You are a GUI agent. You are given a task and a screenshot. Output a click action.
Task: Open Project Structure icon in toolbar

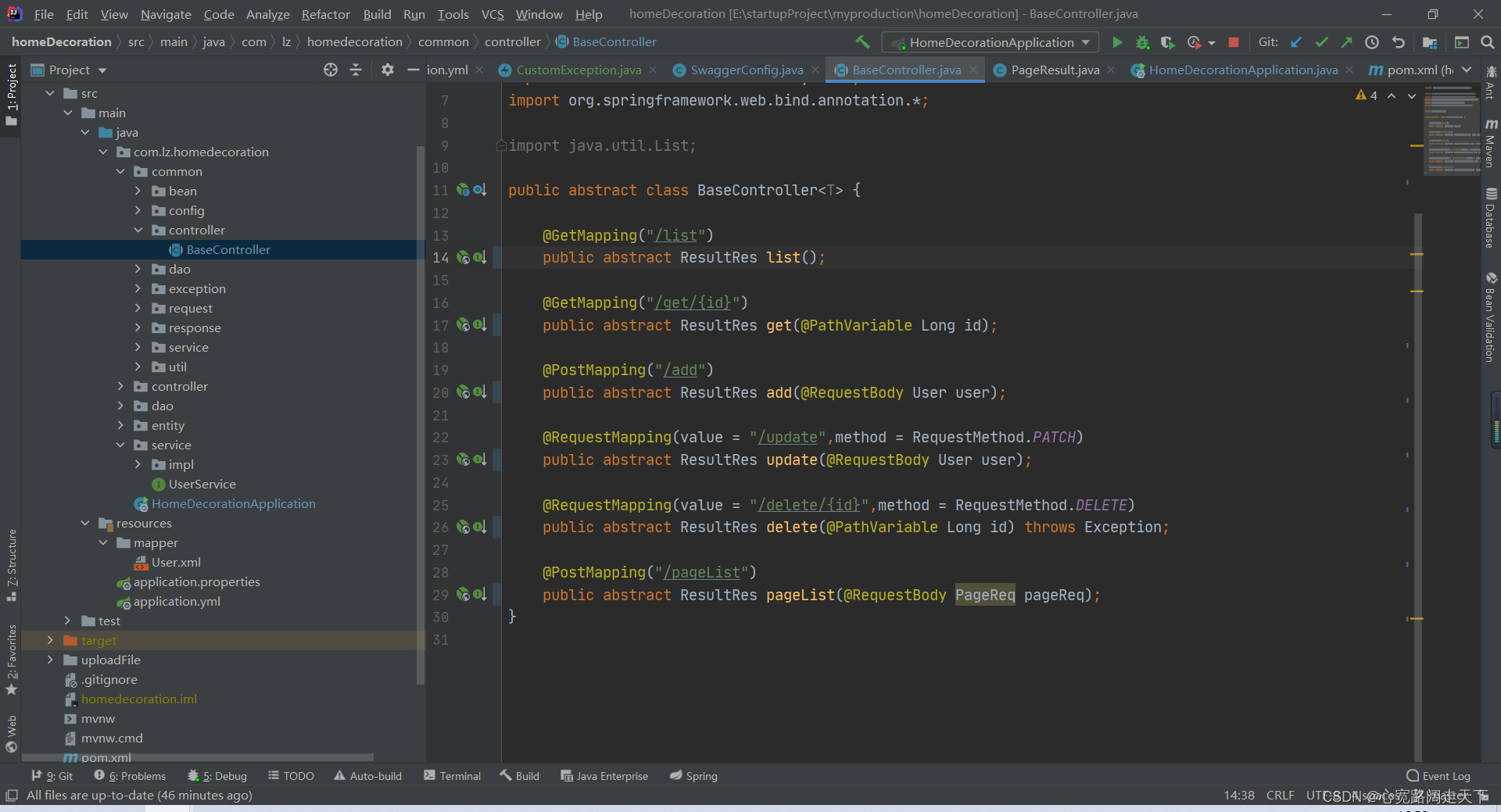coord(1430,42)
